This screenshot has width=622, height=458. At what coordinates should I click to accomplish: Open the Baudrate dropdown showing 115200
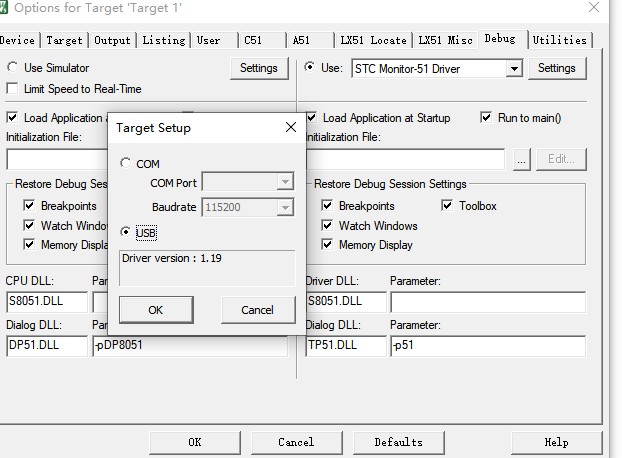tap(285, 207)
